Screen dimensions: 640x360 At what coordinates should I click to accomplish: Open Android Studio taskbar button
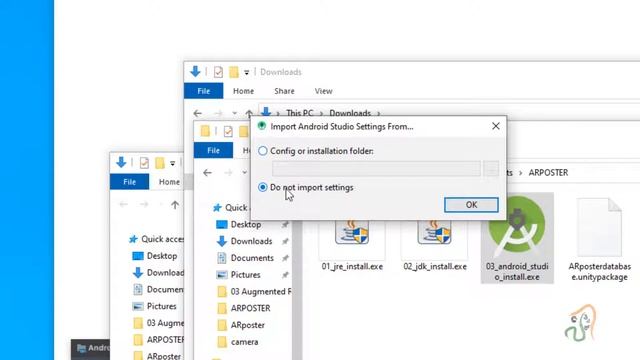pyautogui.click(x=91, y=349)
